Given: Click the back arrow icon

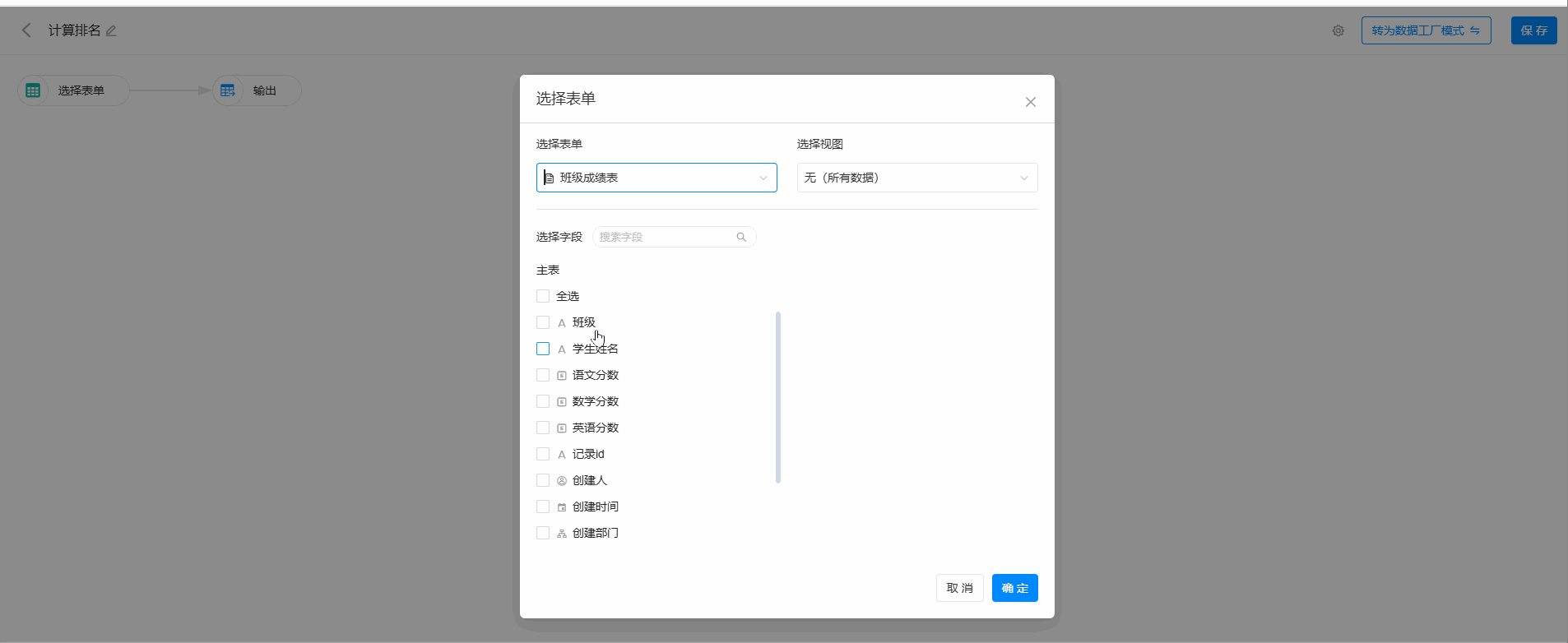Looking at the screenshot, I should (26, 30).
